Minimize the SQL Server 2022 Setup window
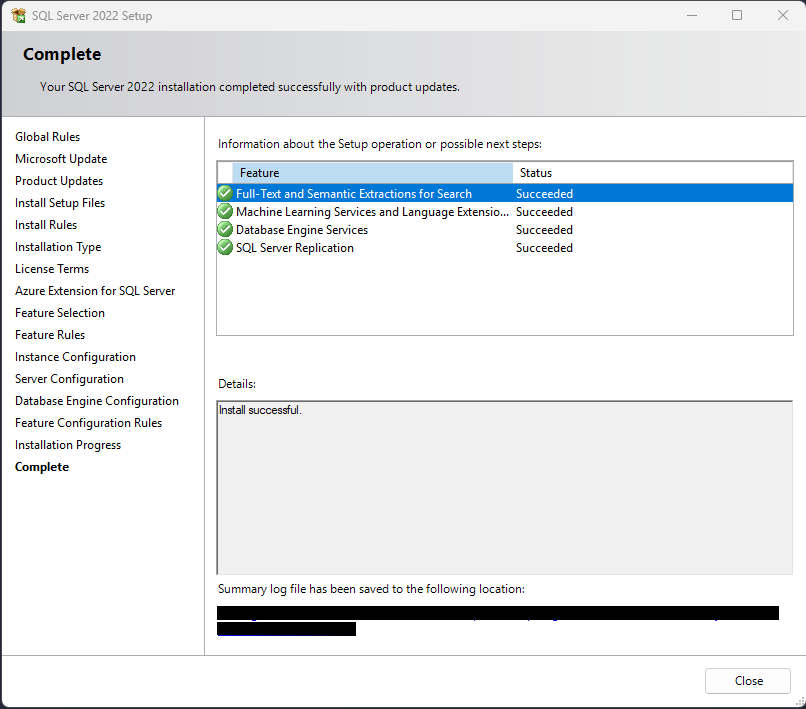Screen dimensions: 806x709 (691, 16)
